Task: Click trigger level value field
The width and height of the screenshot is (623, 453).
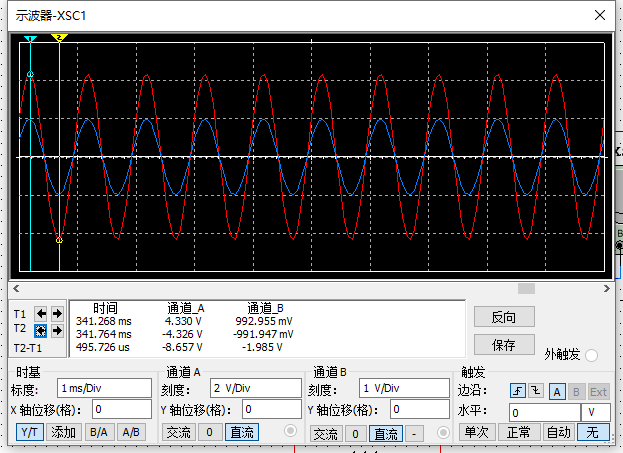Action: point(544,412)
